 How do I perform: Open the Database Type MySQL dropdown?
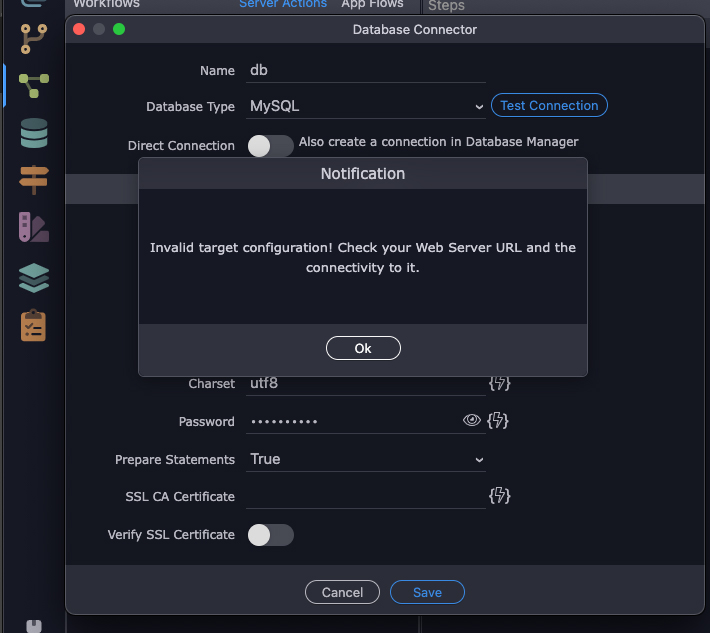[x=365, y=106]
